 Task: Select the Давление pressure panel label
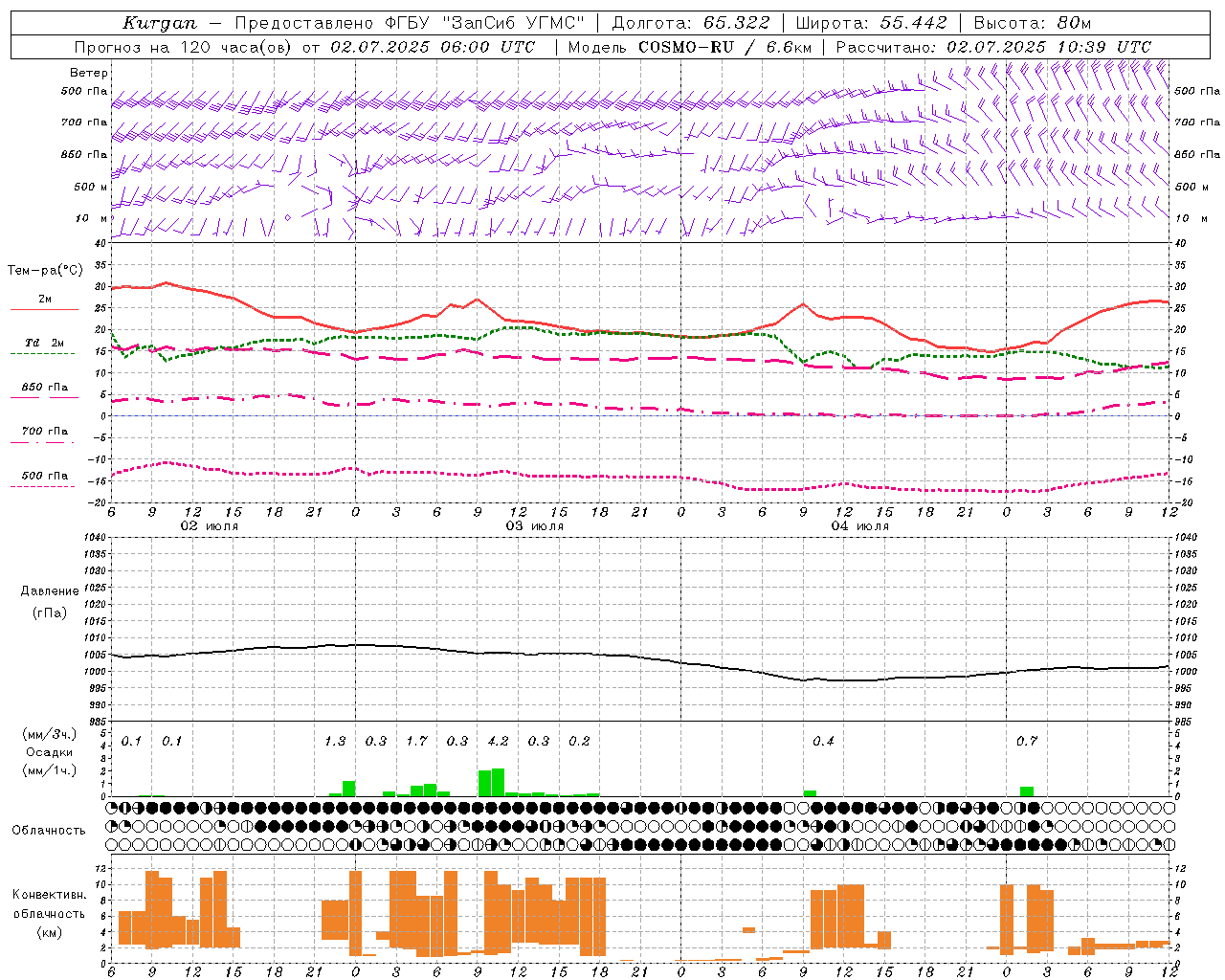pos(50,591)
